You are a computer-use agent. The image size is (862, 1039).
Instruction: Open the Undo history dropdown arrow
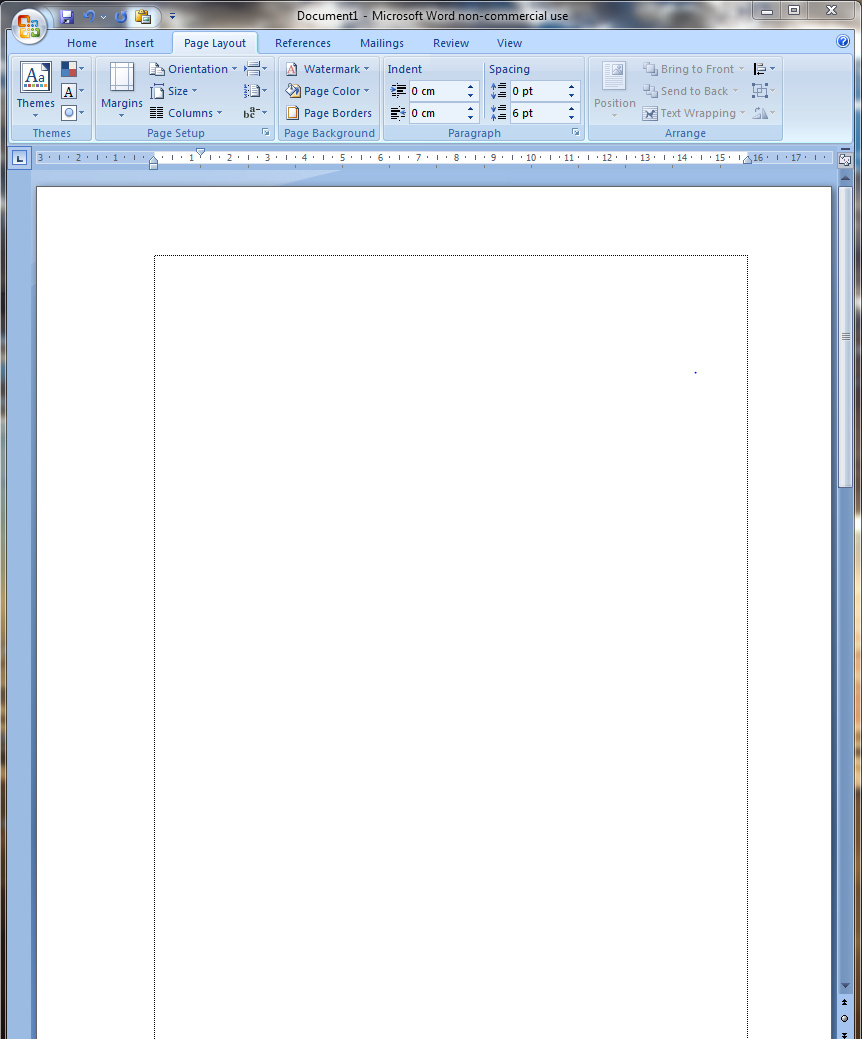coord(103,17)
